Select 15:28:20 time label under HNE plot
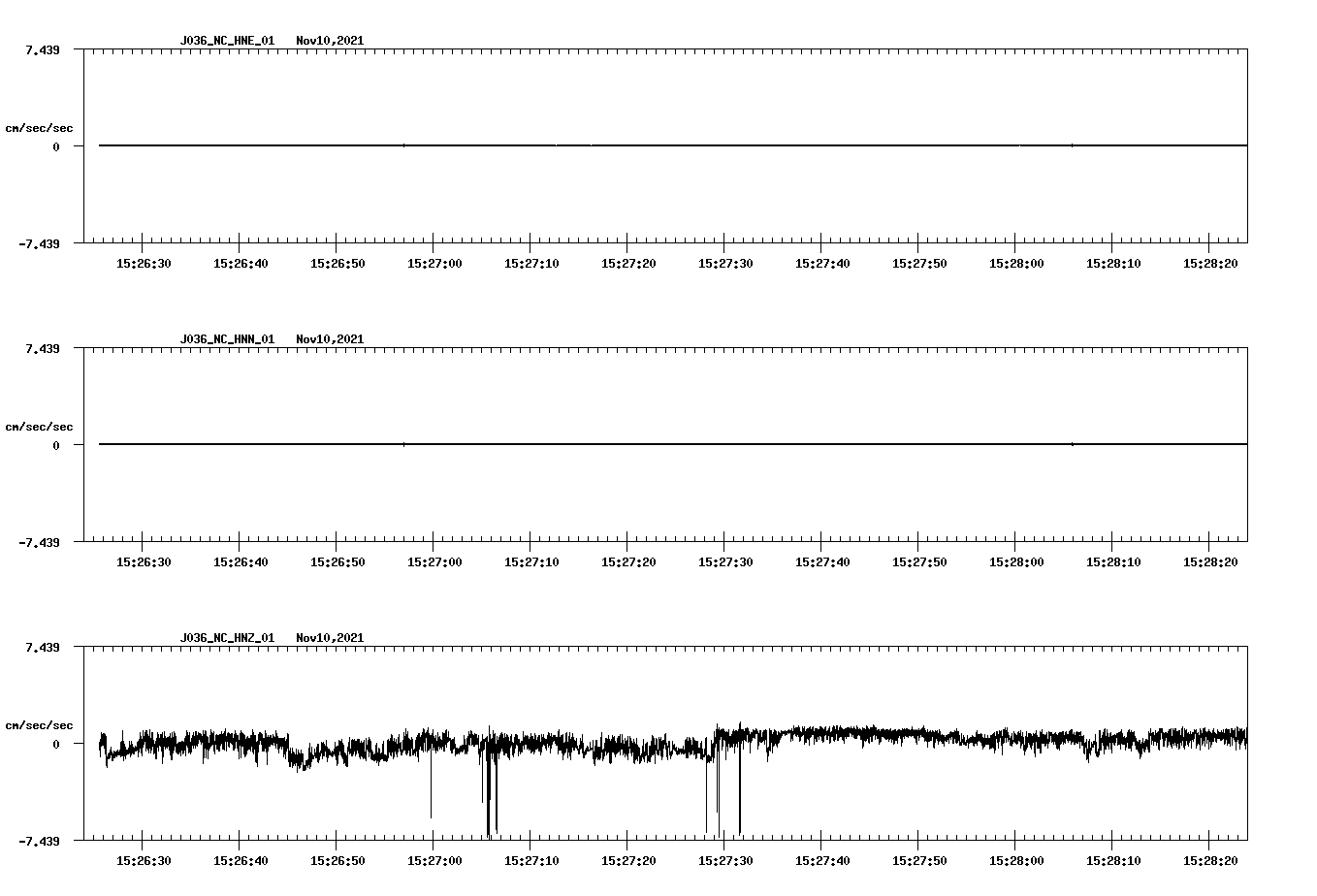Screen dimensions: 1317x896 [x=1210, y=264]
